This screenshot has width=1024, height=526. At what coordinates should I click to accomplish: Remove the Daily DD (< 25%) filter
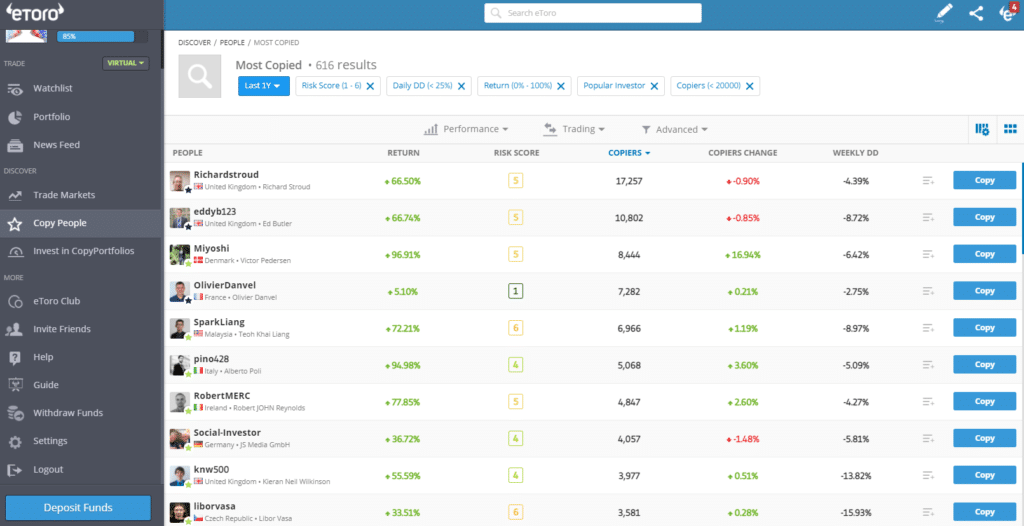[460, 86]
